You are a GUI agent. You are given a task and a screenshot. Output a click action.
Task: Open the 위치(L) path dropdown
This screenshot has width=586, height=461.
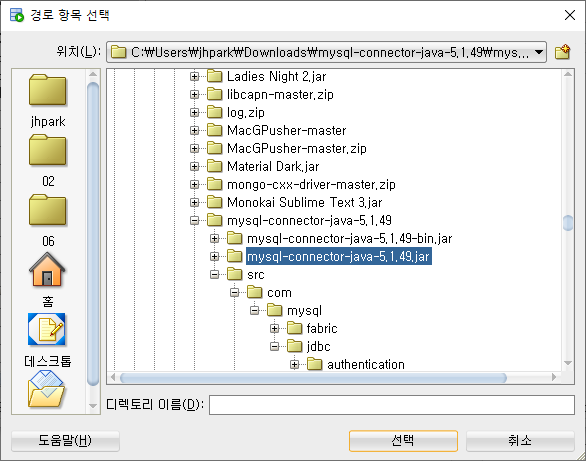[539, 52]
